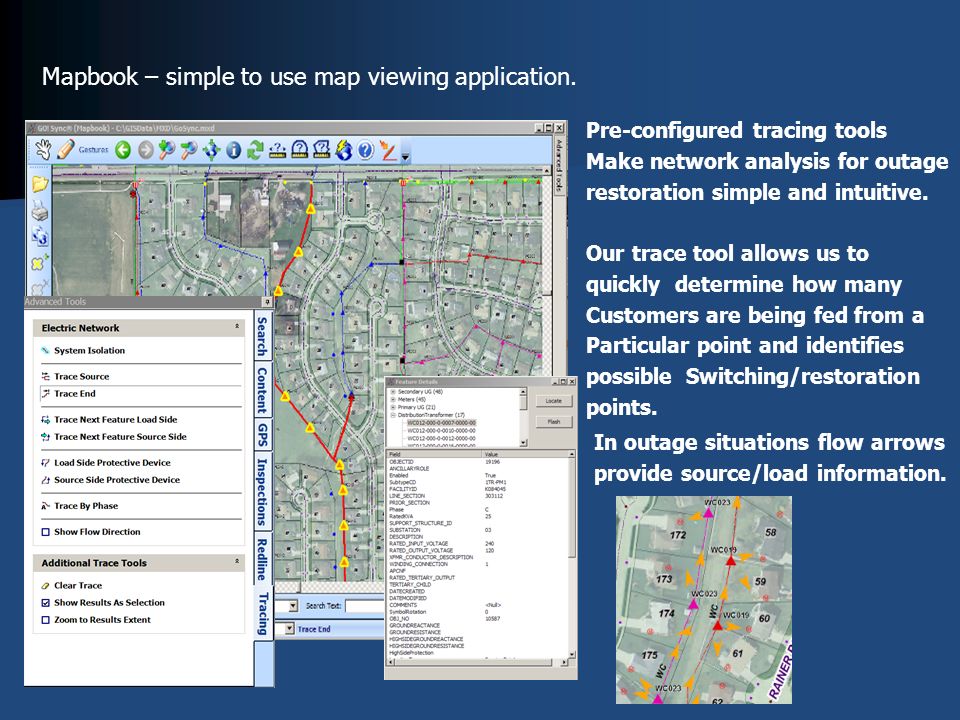Select the polygon area measure tool
The width and height of the screenshot is (960, 720).
point(321,149)
